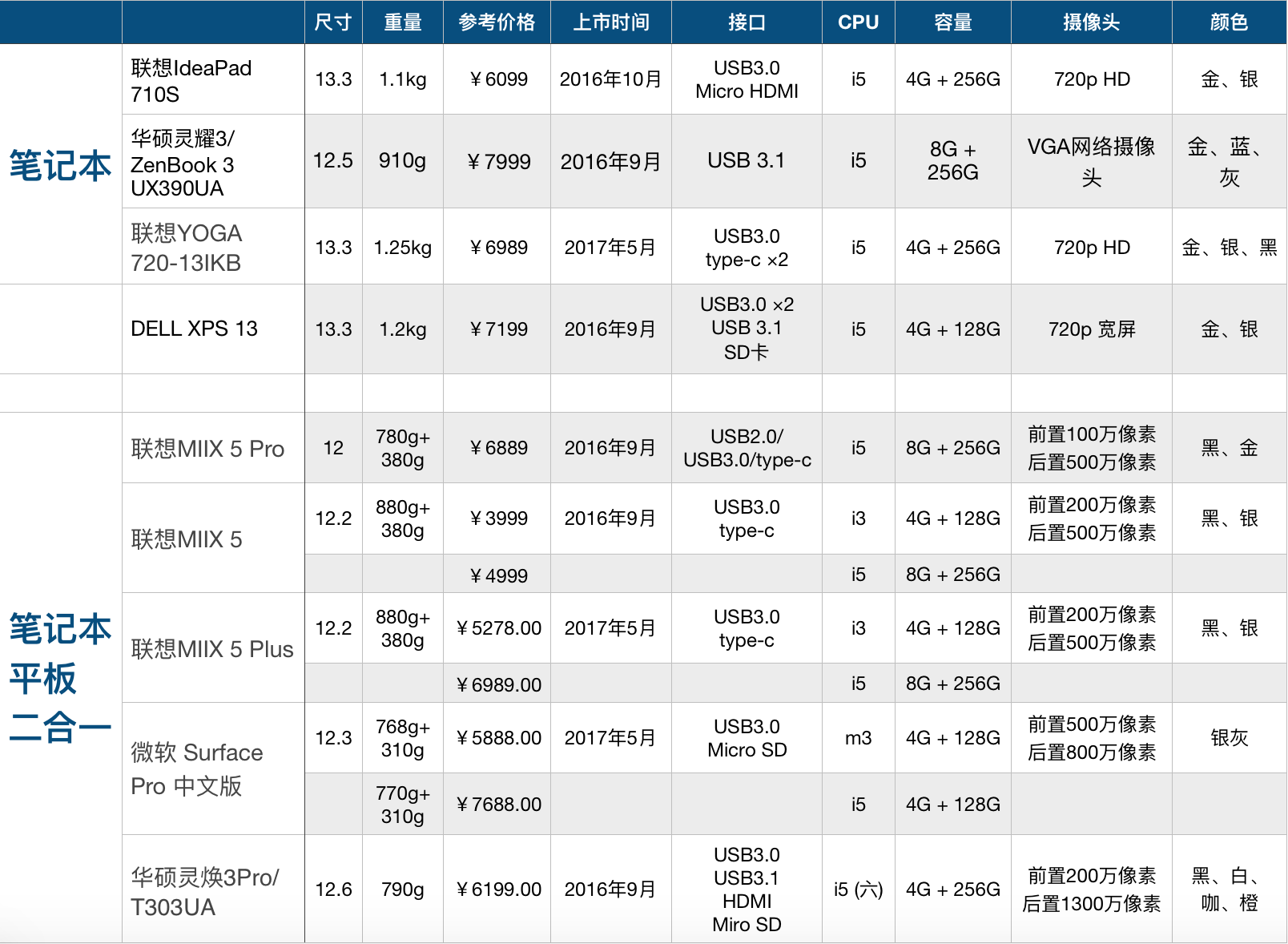The height and width of the screenshot is (944, 1288).
Task: Click the ¥7199 price cell
Action: point(497,329)
